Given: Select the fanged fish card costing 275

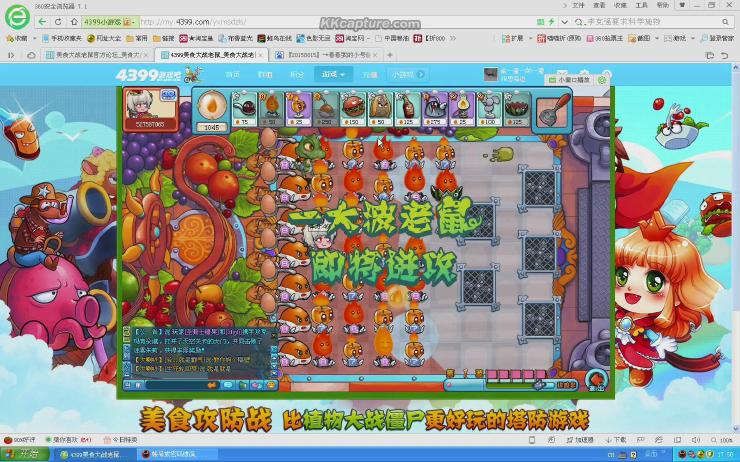Looking at the screenshot, I should 435,109.
